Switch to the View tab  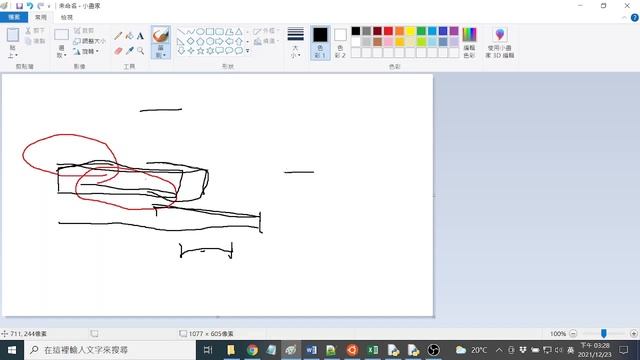[67, 17]
